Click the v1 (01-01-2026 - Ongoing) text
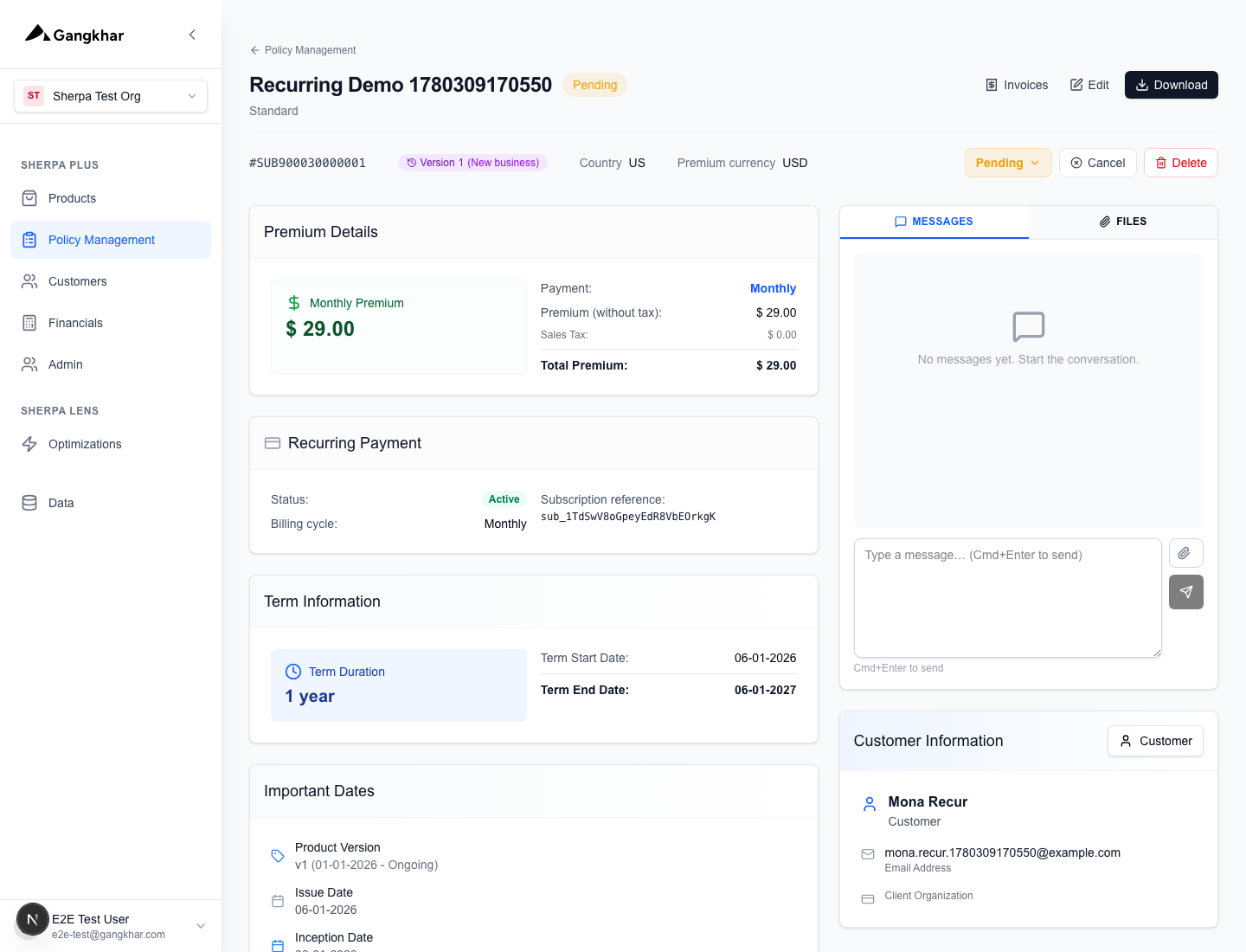 coord(367,865)
